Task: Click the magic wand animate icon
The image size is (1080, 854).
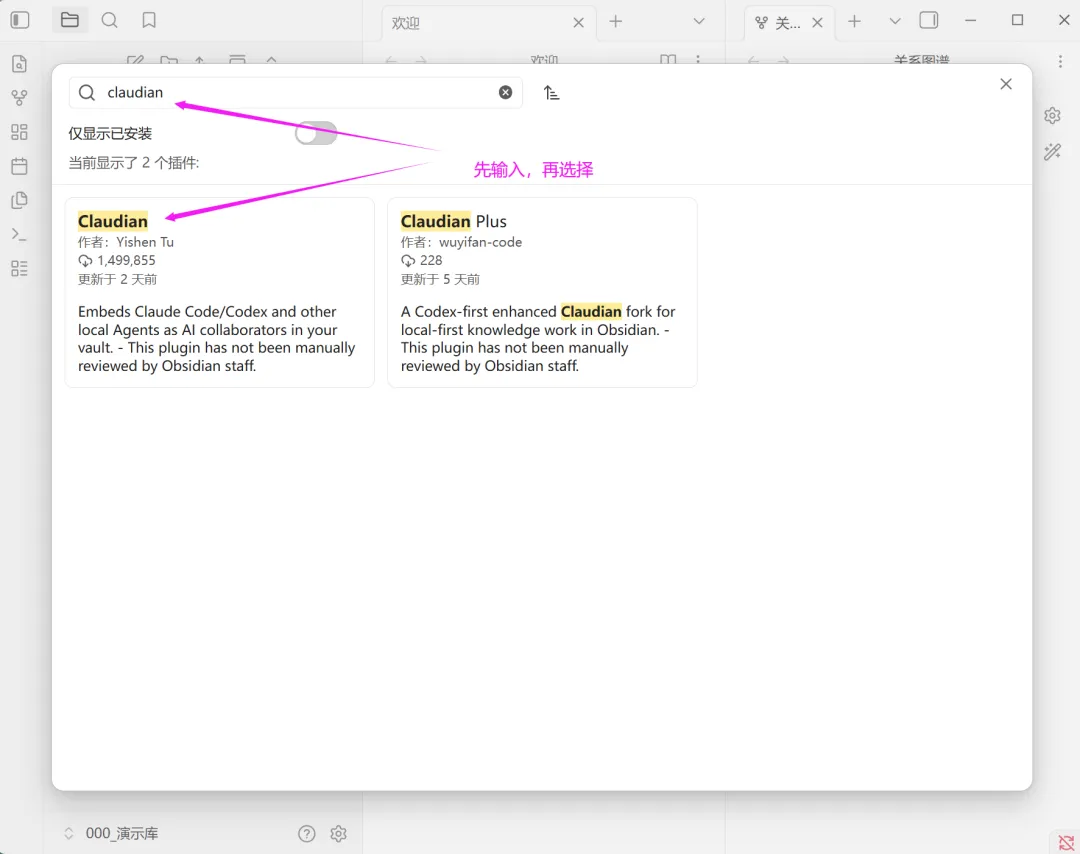Action: (x=1052, y=152)
